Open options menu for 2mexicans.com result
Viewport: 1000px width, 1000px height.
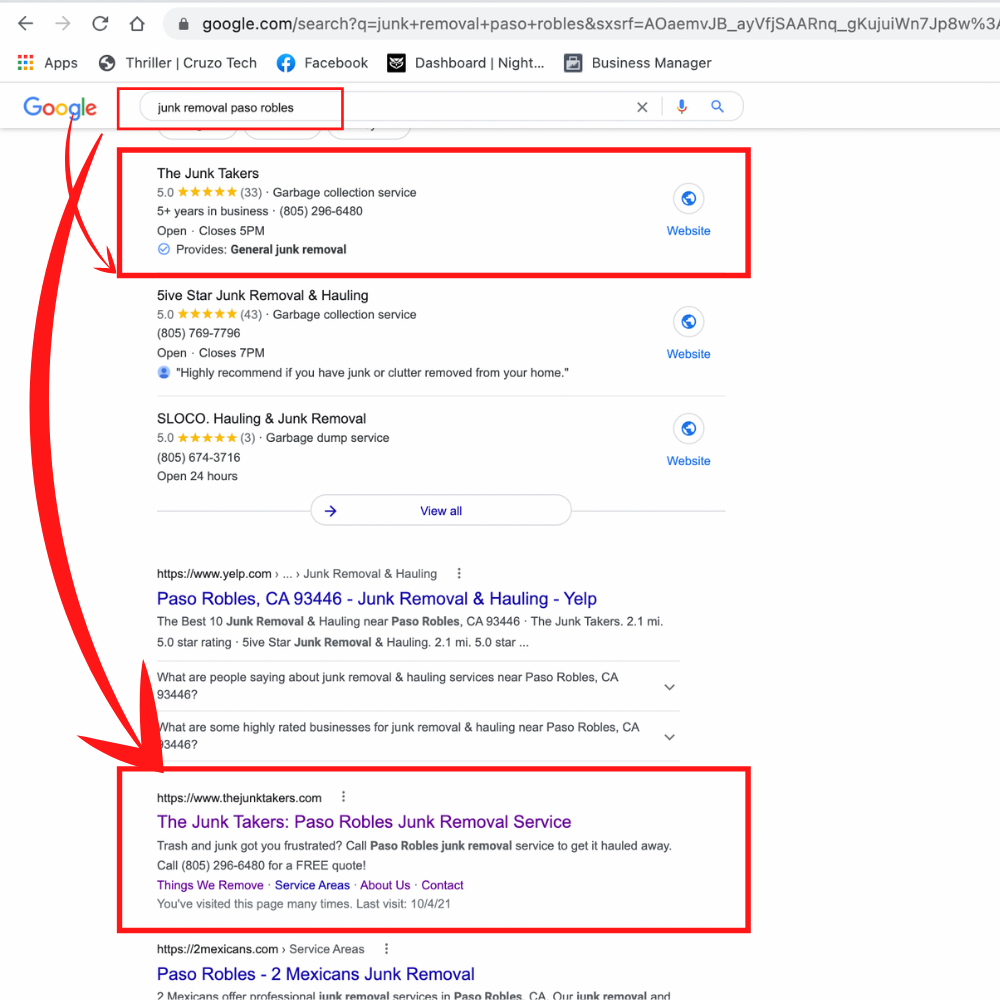[386, 949]
